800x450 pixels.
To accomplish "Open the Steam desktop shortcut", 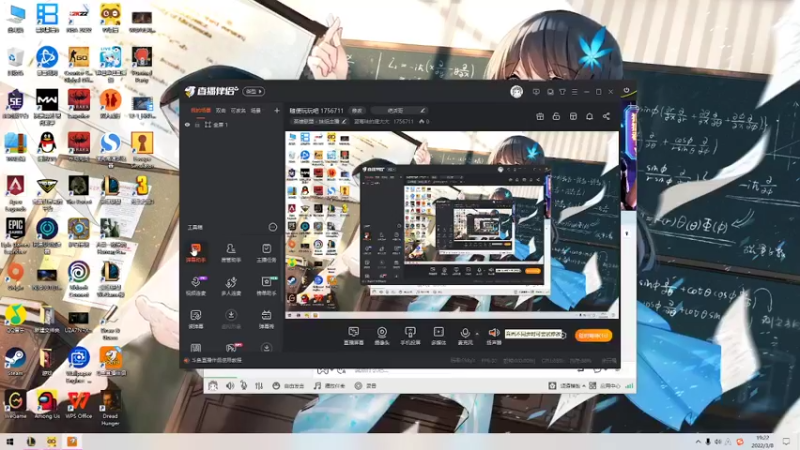I will (x=15, y=361).
